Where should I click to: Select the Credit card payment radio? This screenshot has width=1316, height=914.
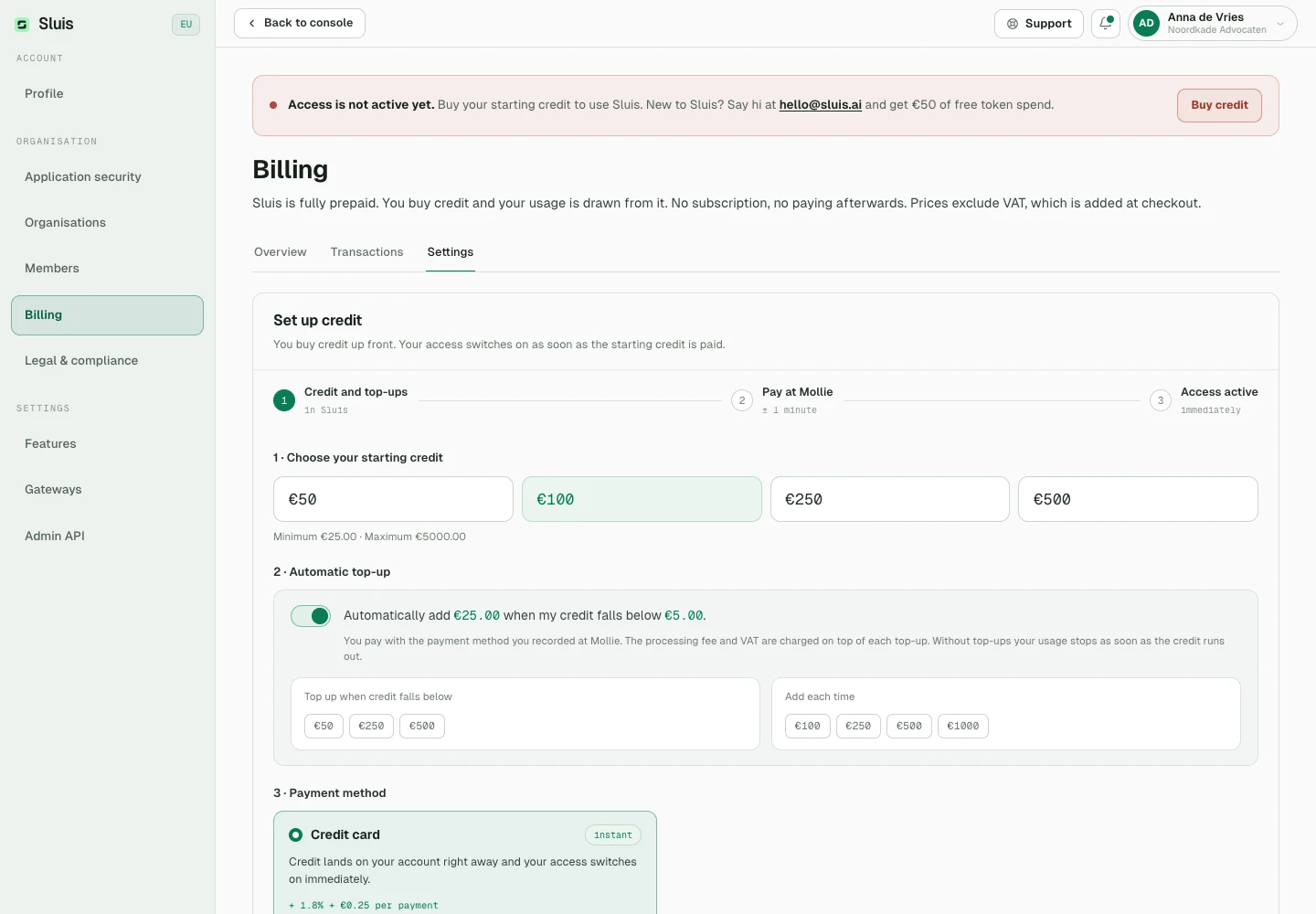(x=296, y=834)
